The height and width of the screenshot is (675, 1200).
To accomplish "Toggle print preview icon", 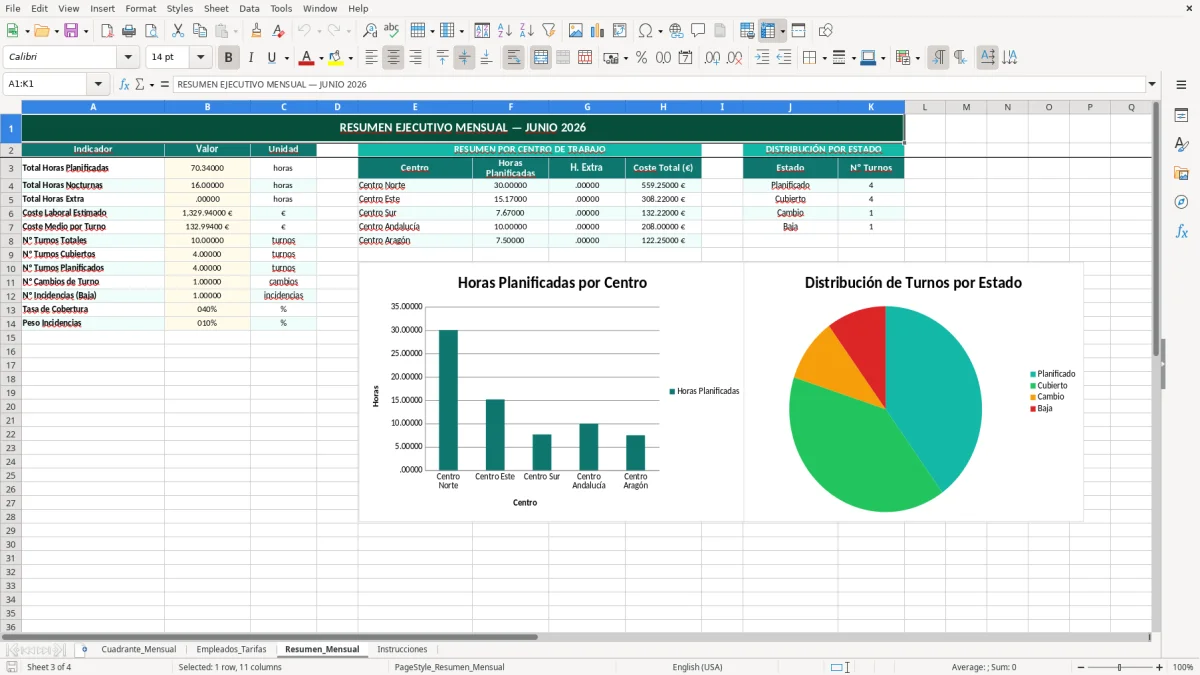I will pos(151,31).
